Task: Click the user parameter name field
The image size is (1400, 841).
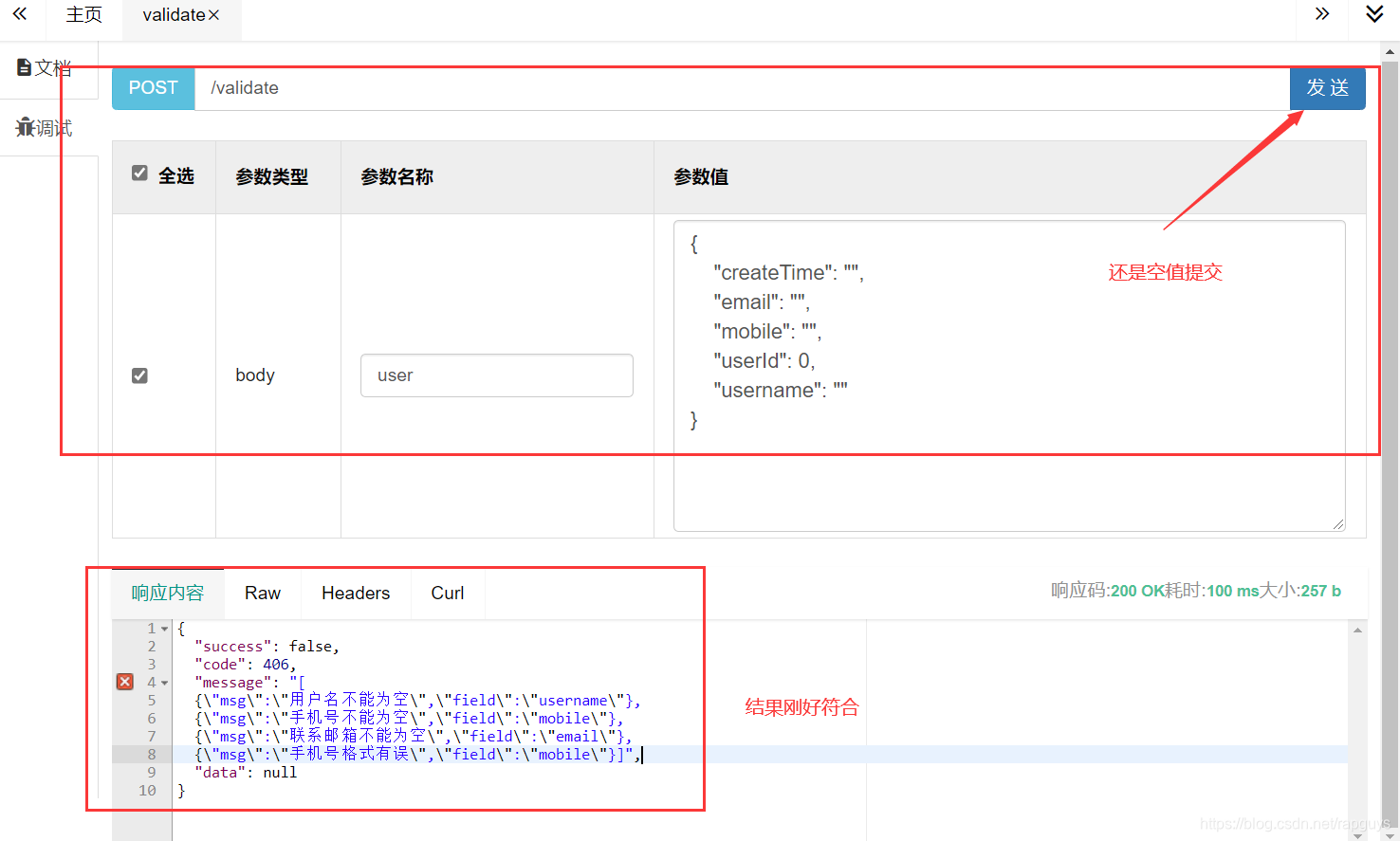Action: (497, 375)
